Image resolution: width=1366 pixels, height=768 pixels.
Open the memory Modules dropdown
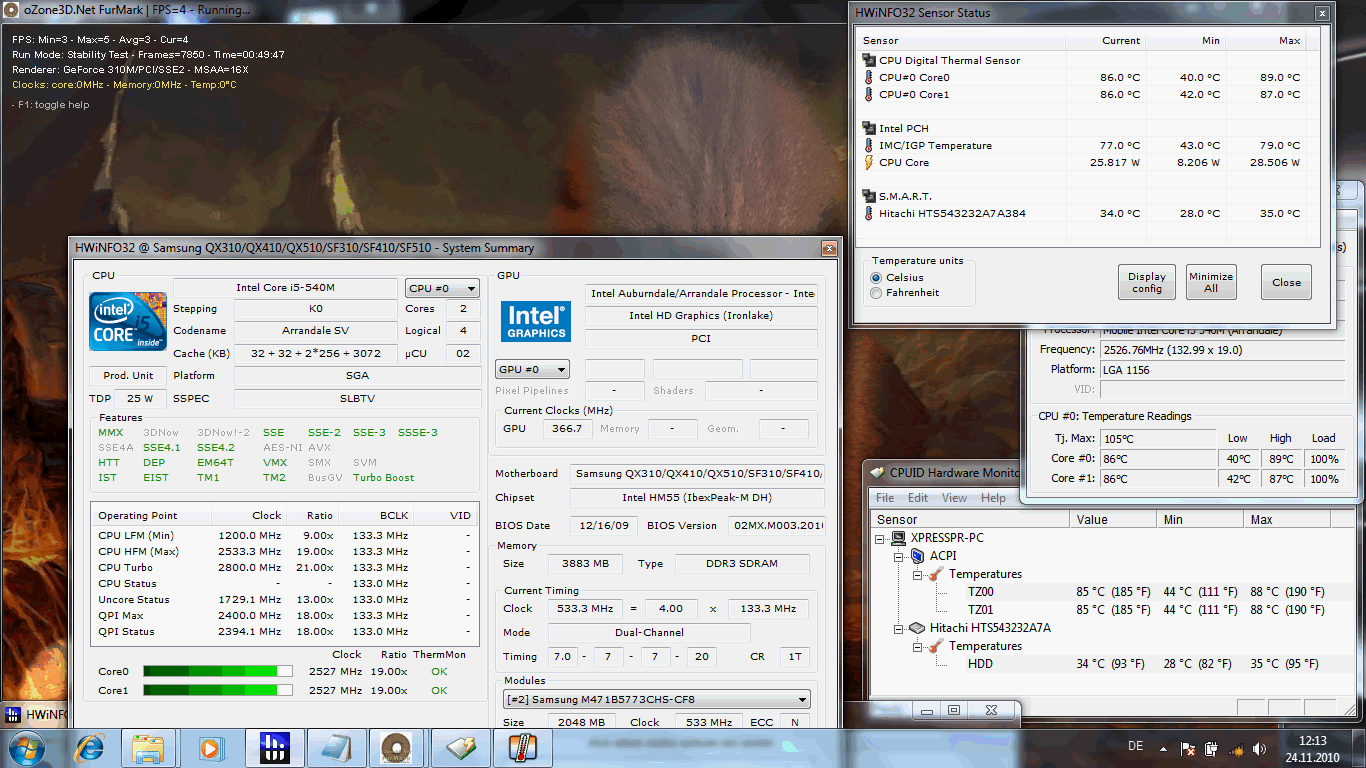pos(656,699)
